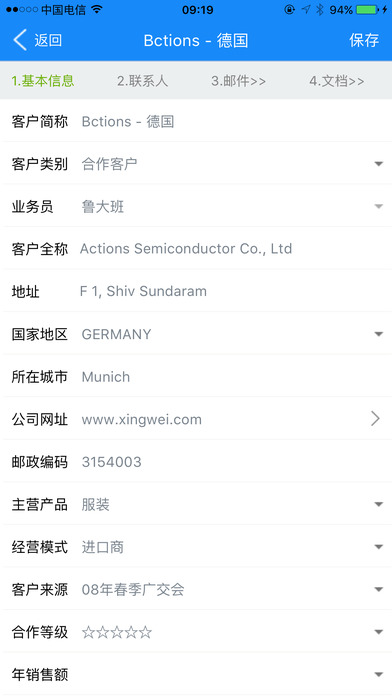Tap the back arrow icon

click(x=20, y=40)
